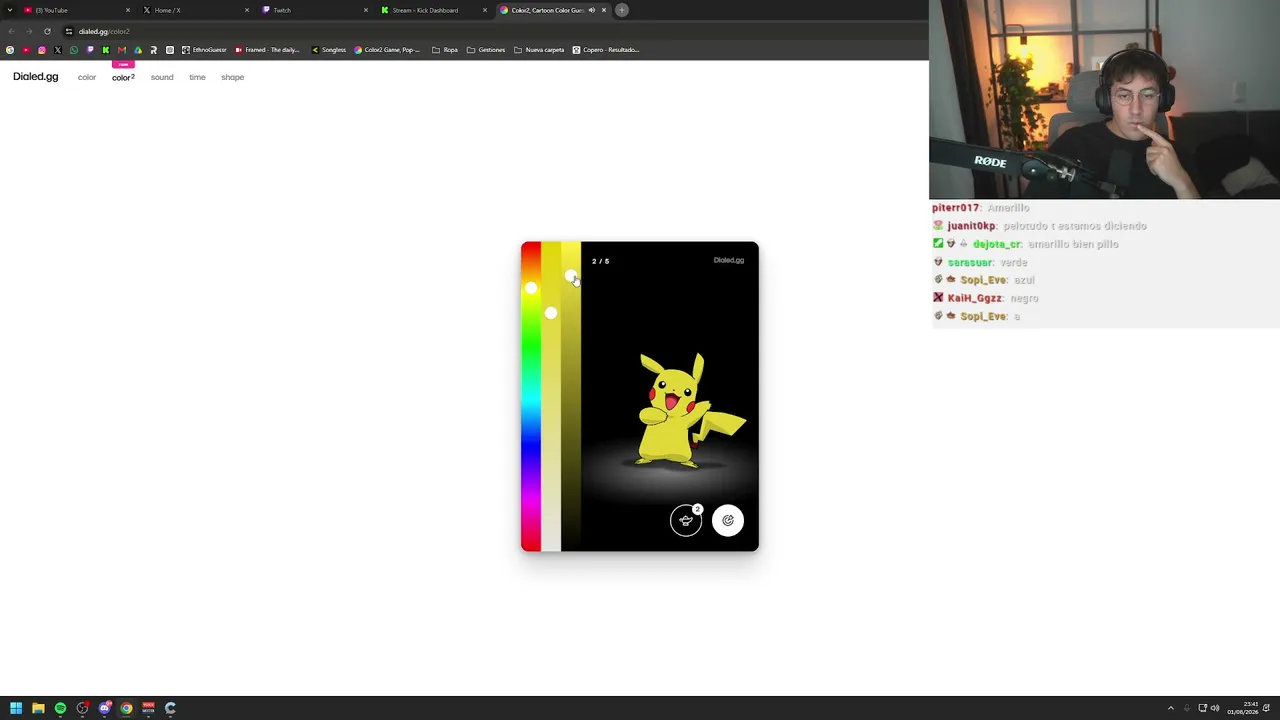
Task: Open the volume control in system tray
Action: [1215, 708]
